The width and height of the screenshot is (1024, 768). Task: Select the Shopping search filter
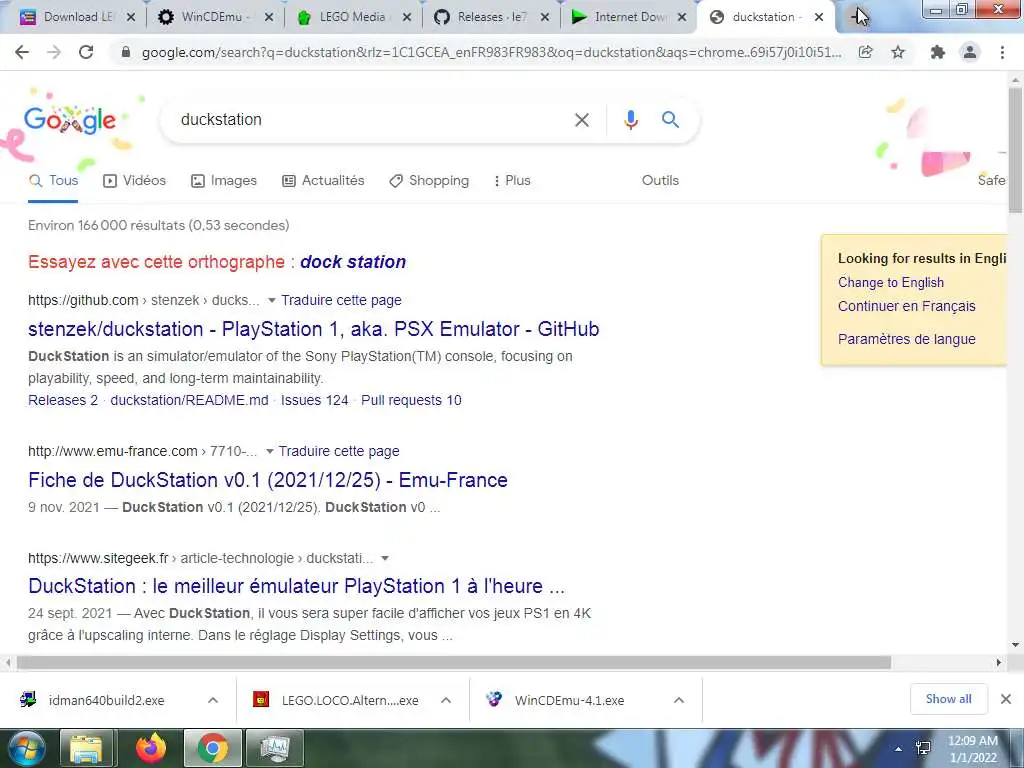[x=428, y=181]
